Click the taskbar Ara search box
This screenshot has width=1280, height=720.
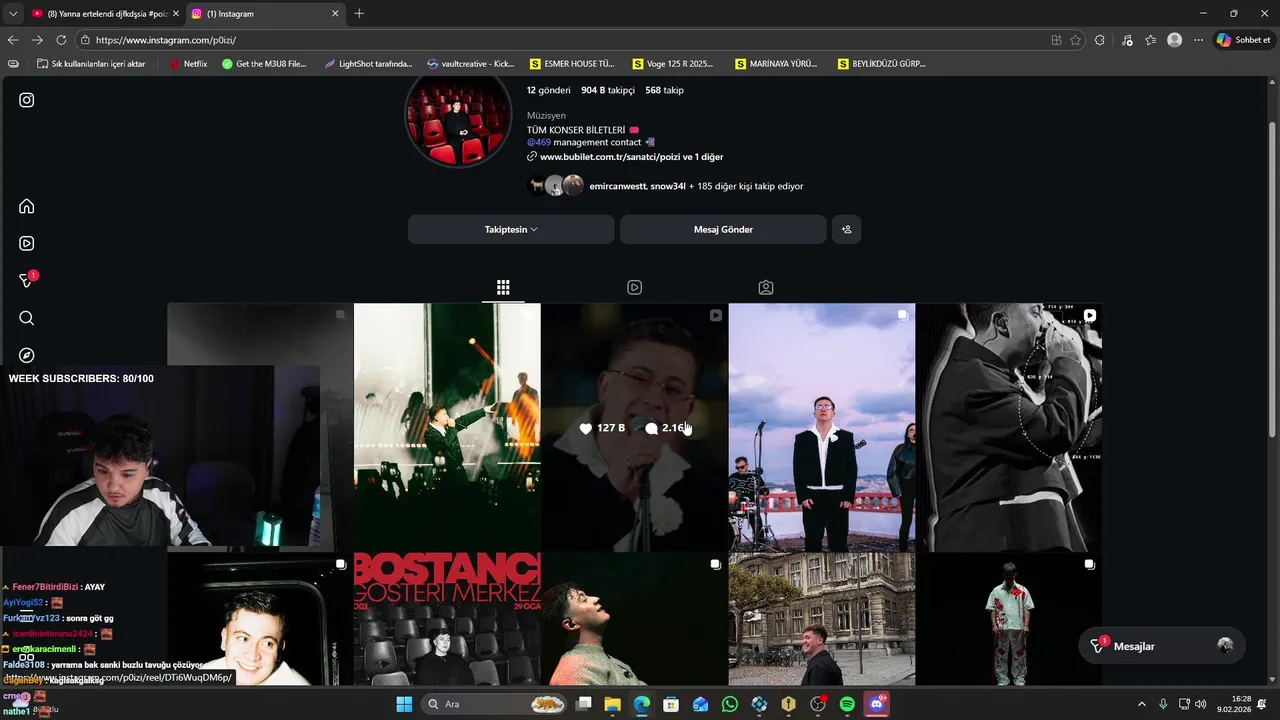pos(495,704)
